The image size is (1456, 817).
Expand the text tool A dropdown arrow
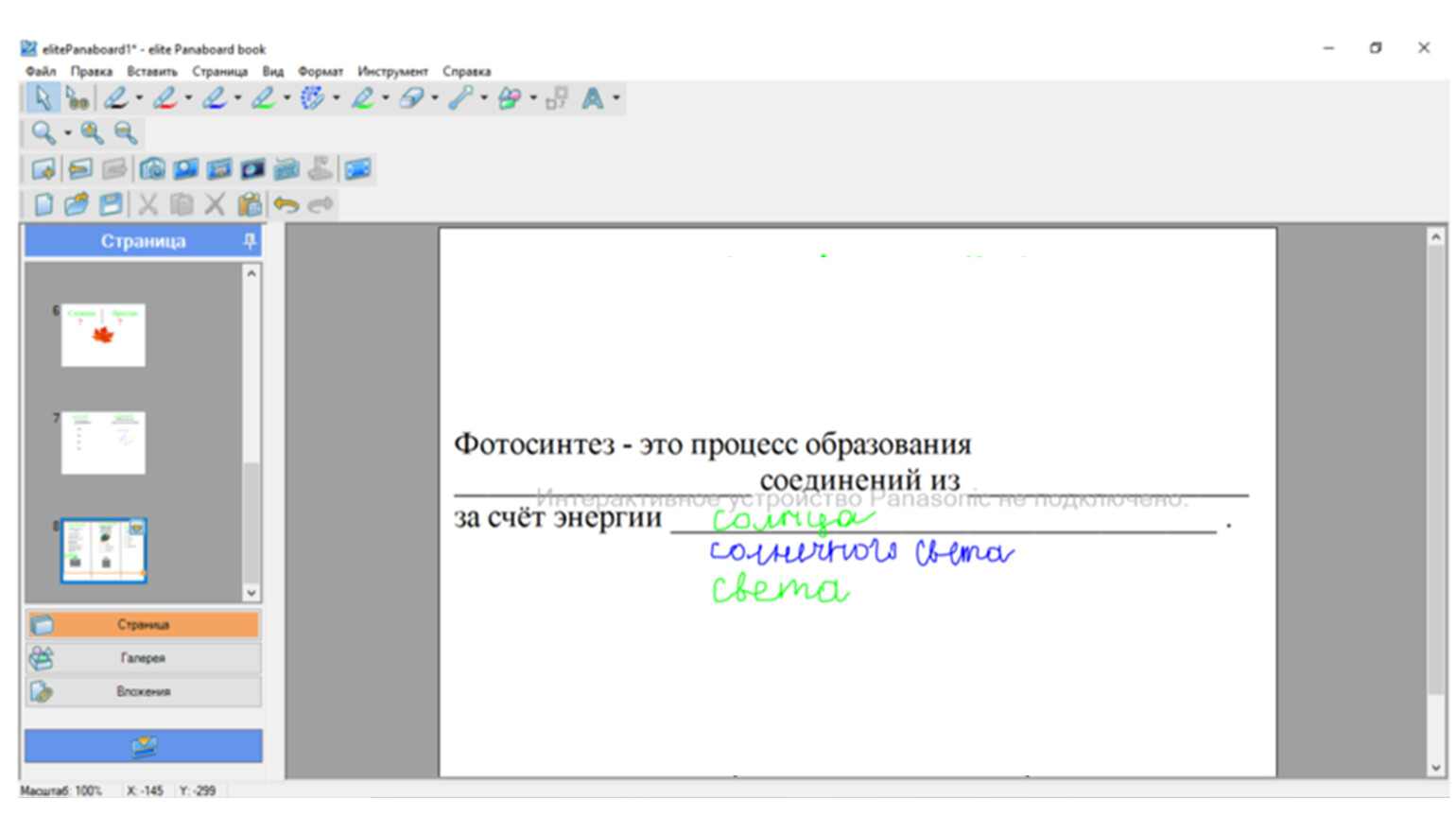(x=616, y=98)
